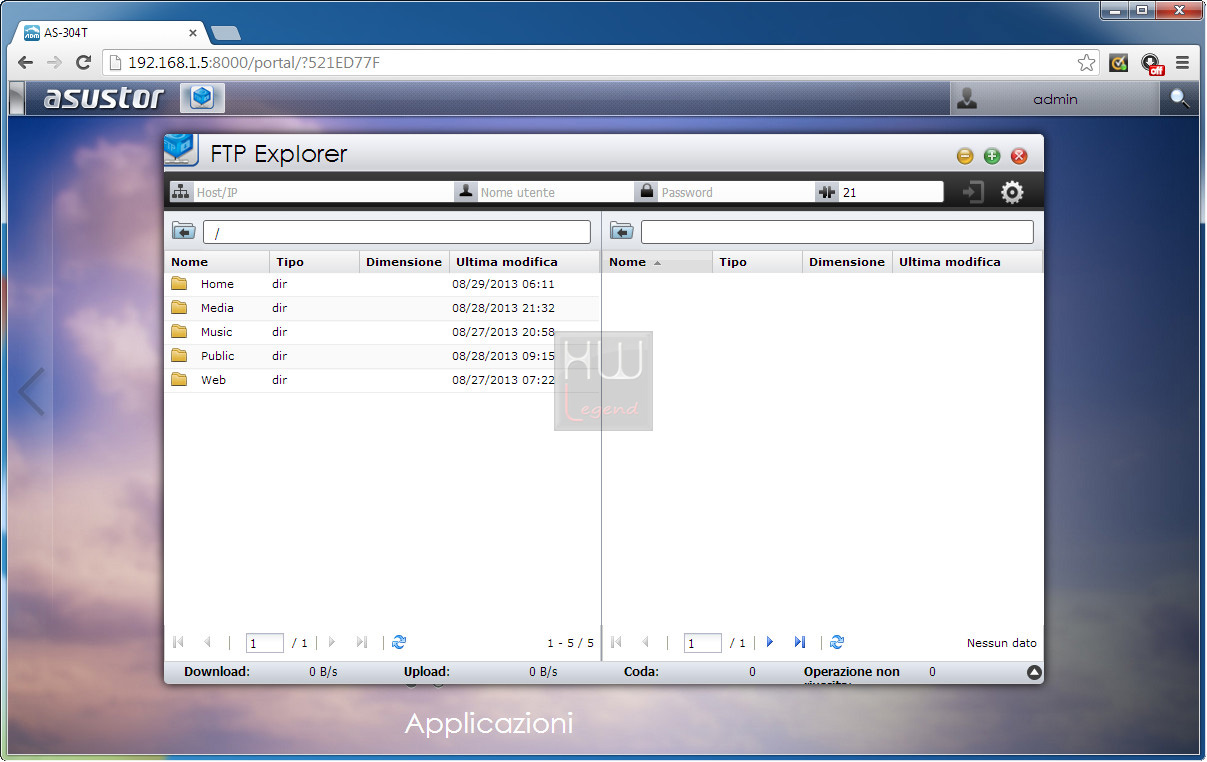The width and height of the screenshot is (1207, 762).
Task: Maximize FTP Explorer with green button
Action: tap(992, 156)
